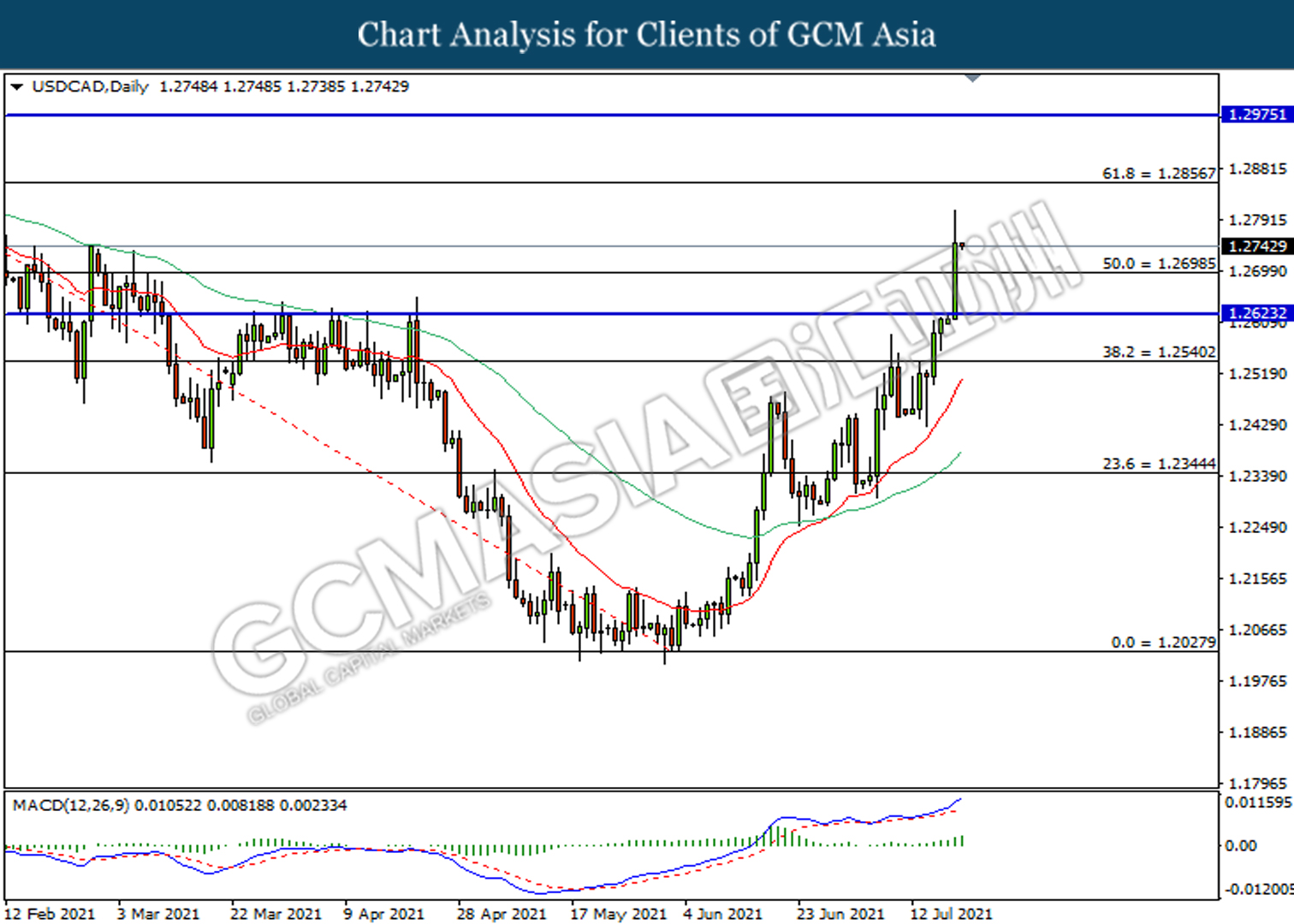Click the 1.24290 price axis value
Screen dimensions: 1294x924
[x=1257, y=424]
